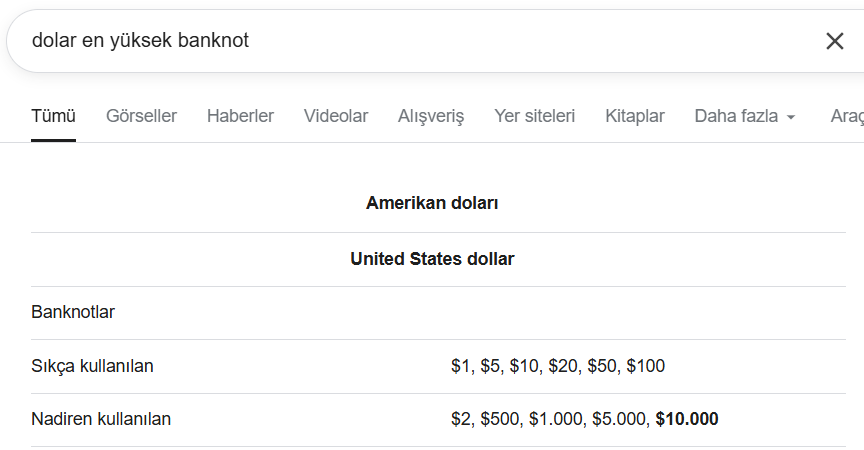Expand the Daha fazla menu
Screen dimensions: 864x450
[744, 116]
